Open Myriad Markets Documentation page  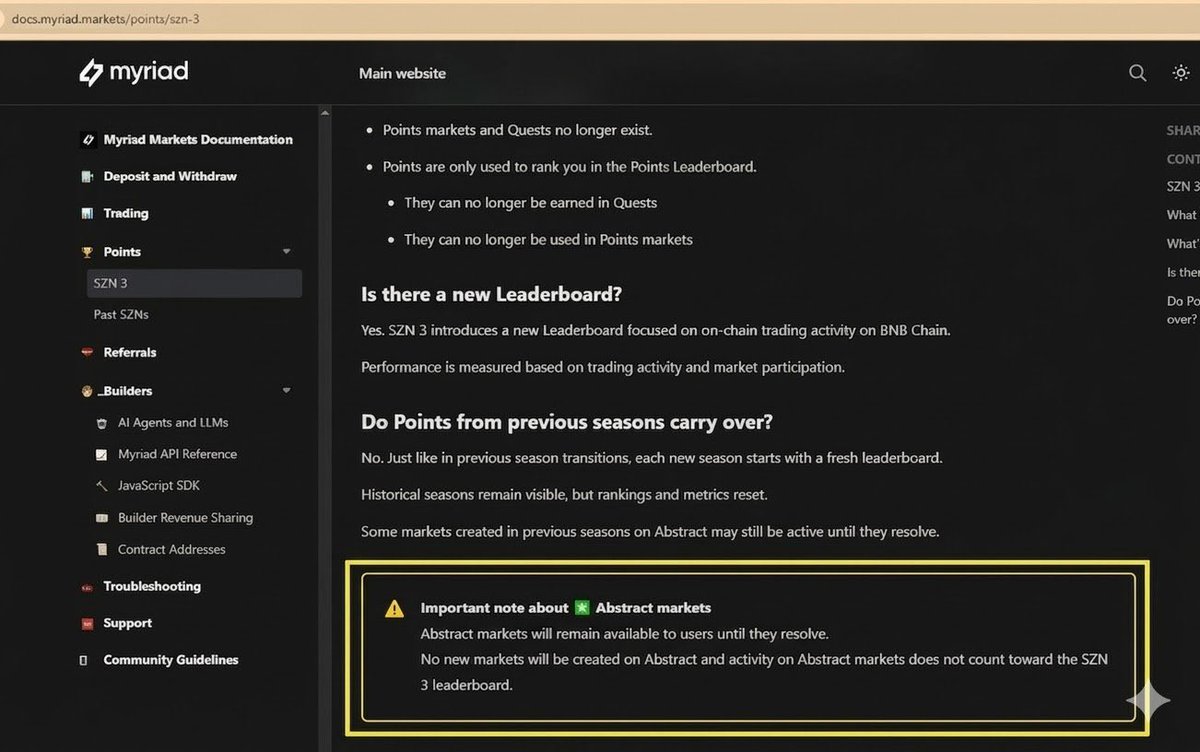198,140
